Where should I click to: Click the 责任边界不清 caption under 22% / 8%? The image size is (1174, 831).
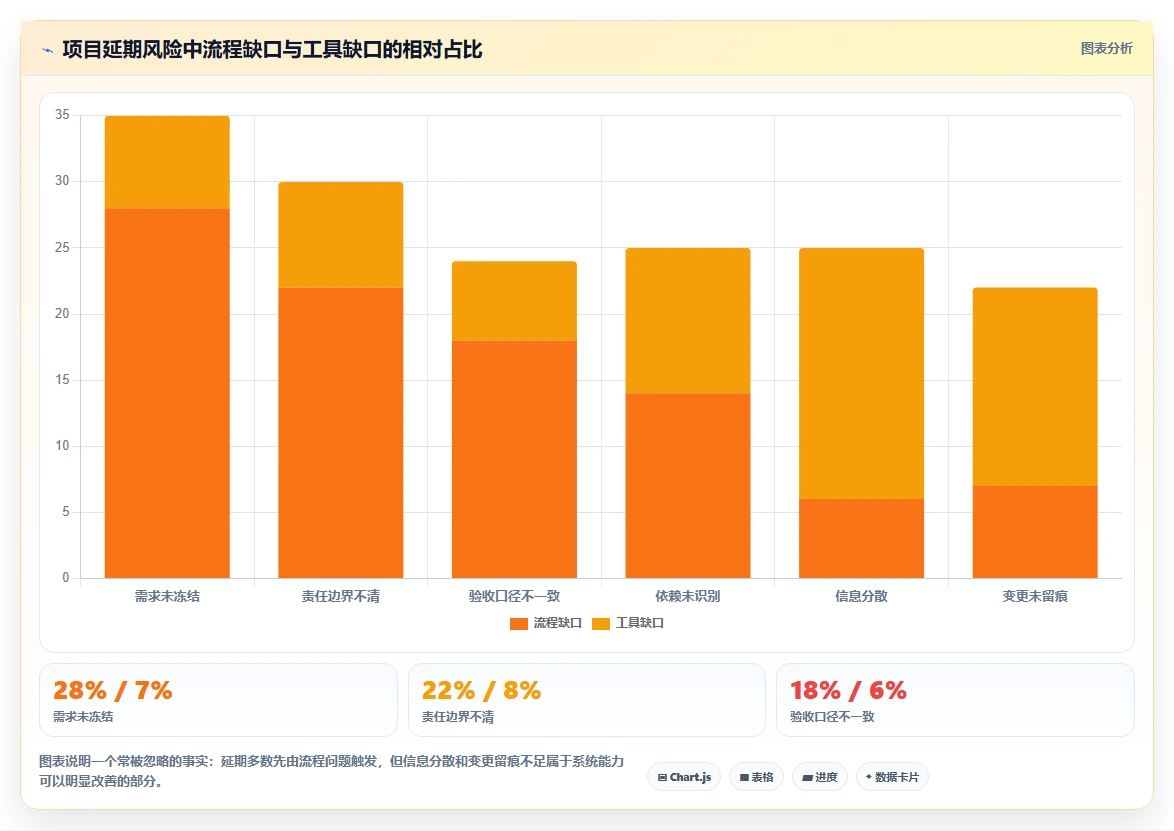[457, 716]
